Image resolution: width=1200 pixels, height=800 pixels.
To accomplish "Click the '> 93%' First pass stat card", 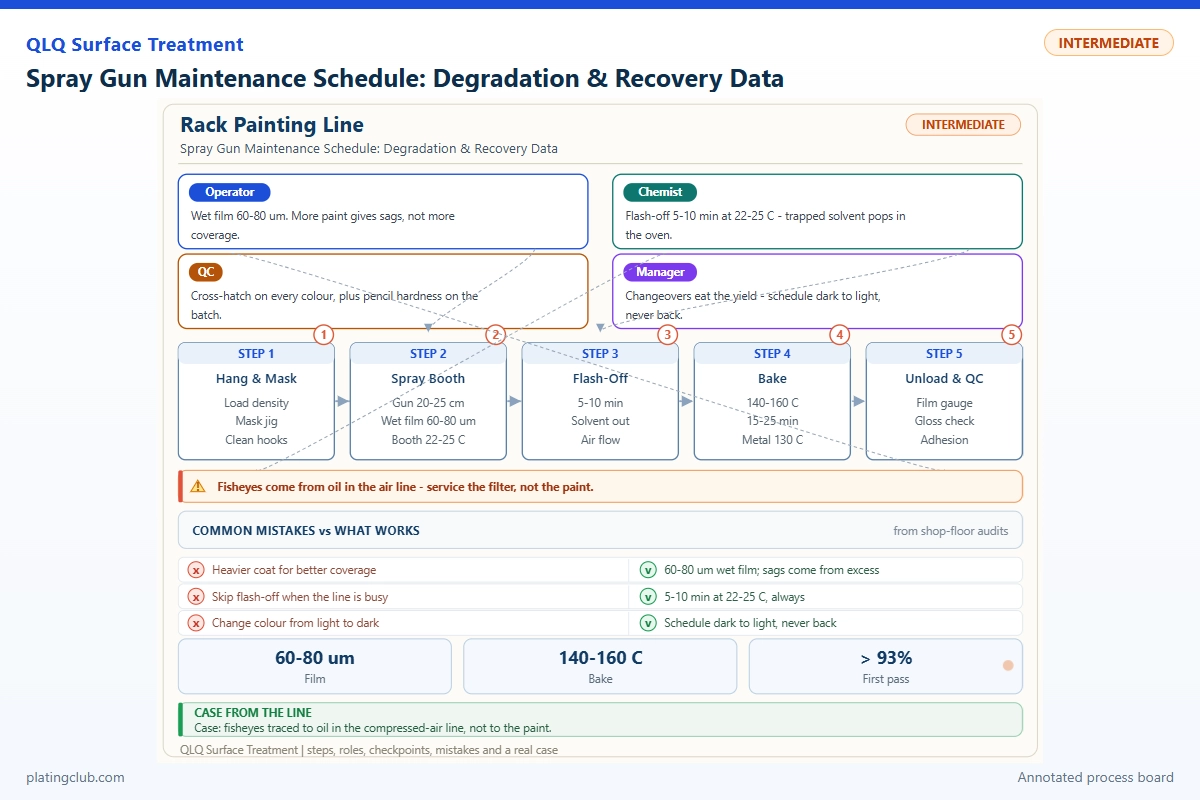I will click(886, 666).
